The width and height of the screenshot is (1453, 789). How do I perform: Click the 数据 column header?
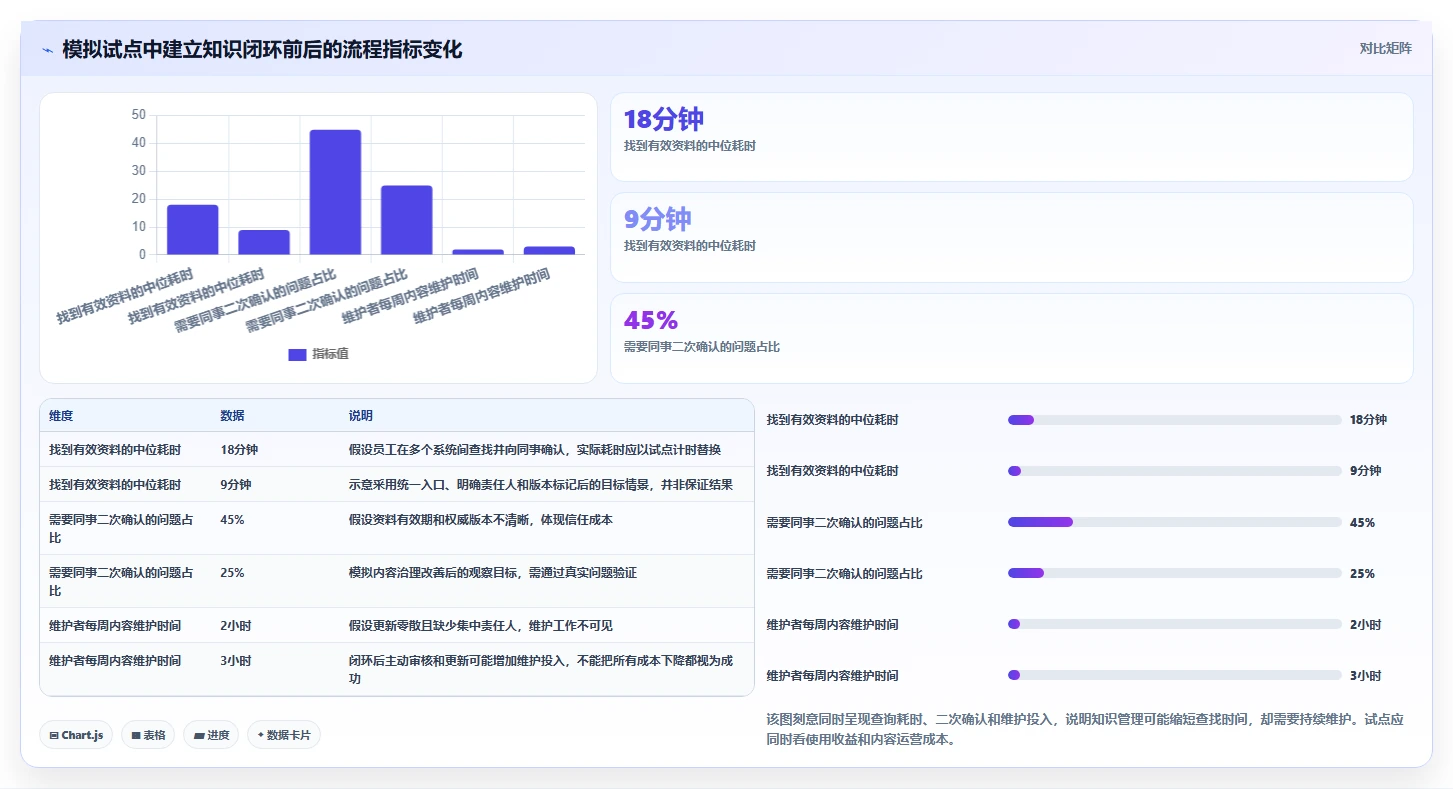pyautogui.click(x=233, y=416)
